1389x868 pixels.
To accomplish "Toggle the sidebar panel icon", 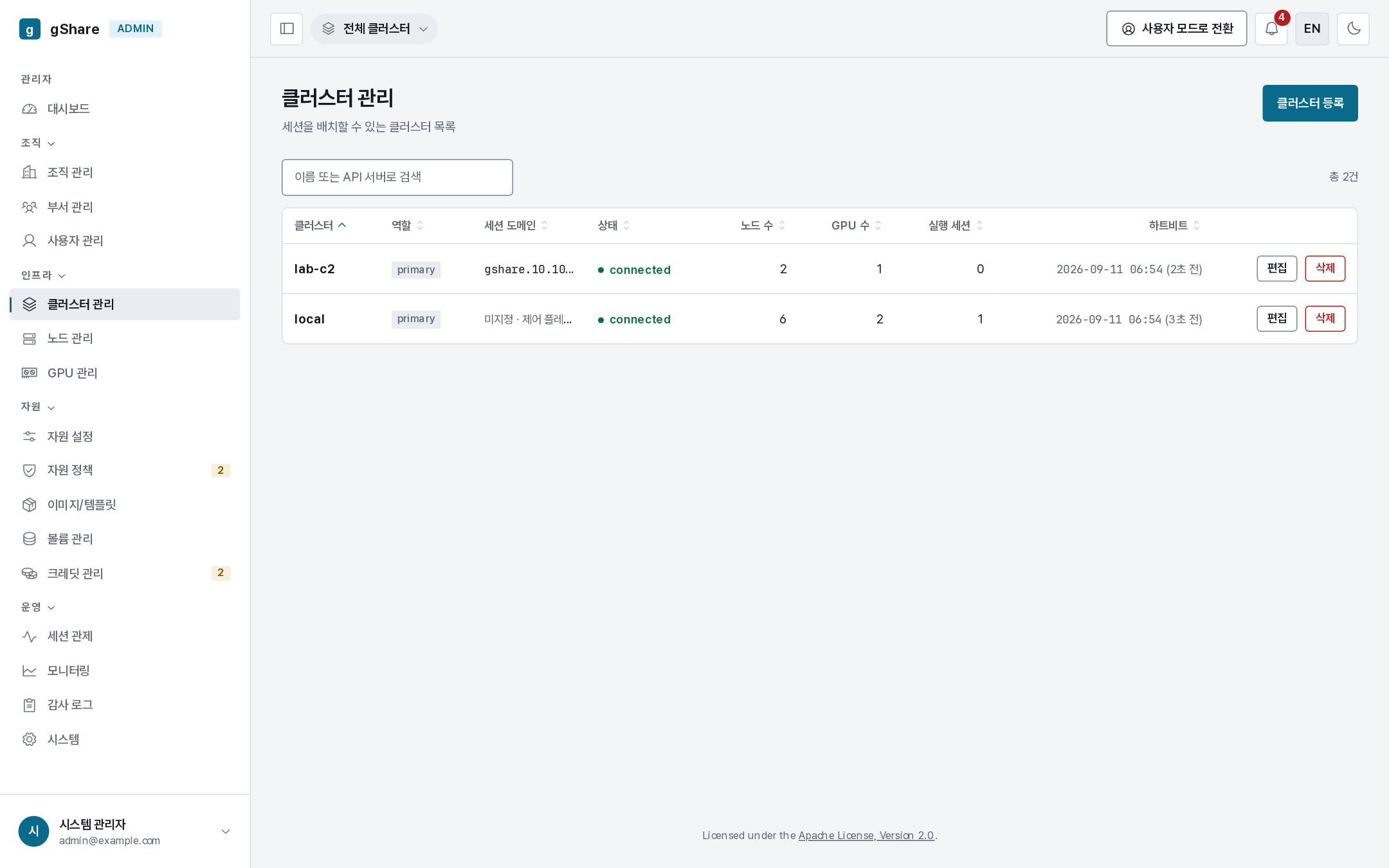I will tap(287, 29).
